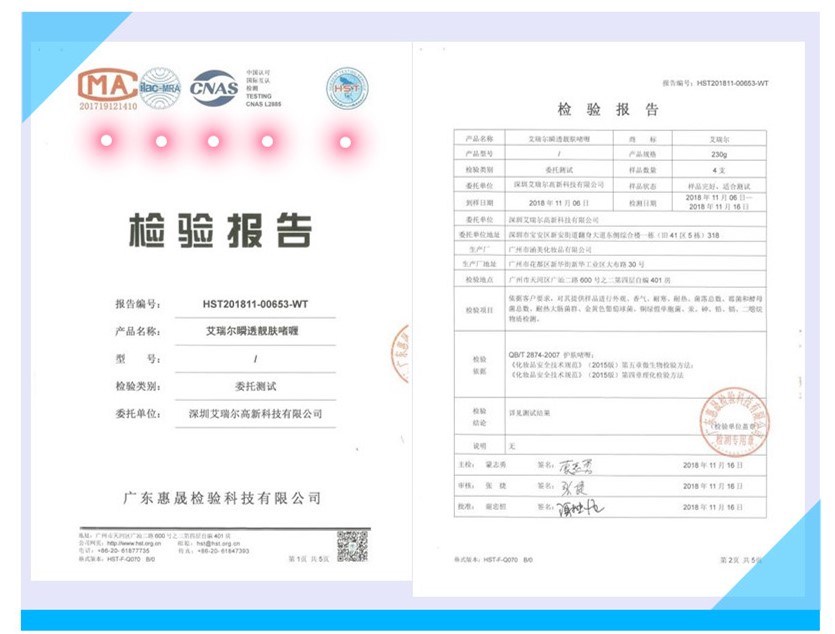The width and height of the screenshot is (835, 634).
Task: Click manufacturer 广州市涵美化妆品有限公司
Action: click(550, 250)
